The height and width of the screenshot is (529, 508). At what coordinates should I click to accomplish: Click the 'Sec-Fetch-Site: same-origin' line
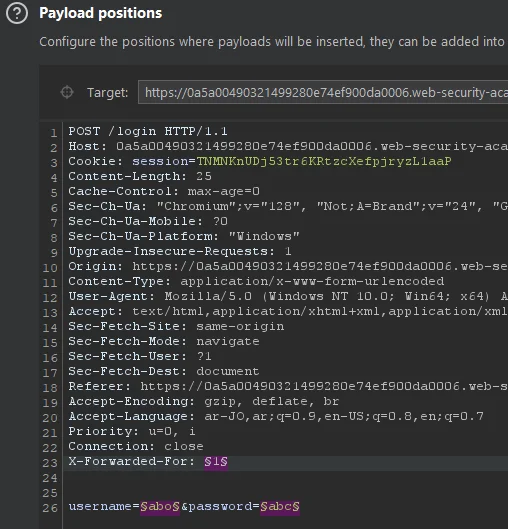pos(176,326)
